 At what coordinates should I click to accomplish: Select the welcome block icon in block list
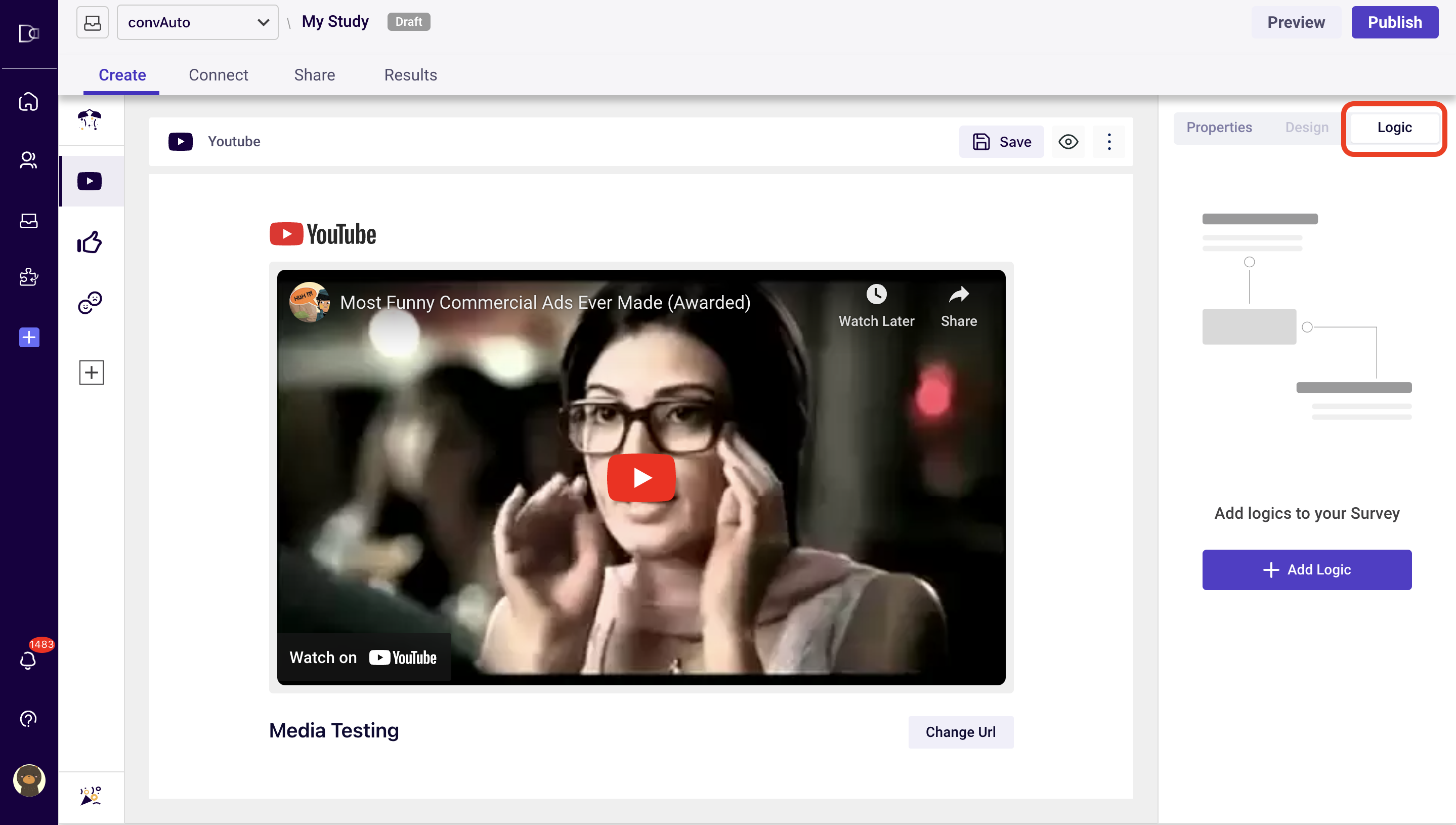[x=90, y=120]
